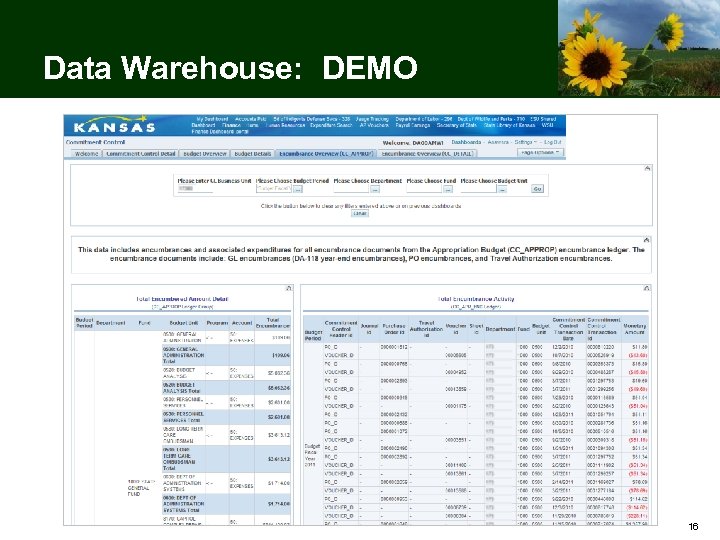
Task: Click the Purchase Order Id column header
Action: pyautogui.click(x=394, y=329)
